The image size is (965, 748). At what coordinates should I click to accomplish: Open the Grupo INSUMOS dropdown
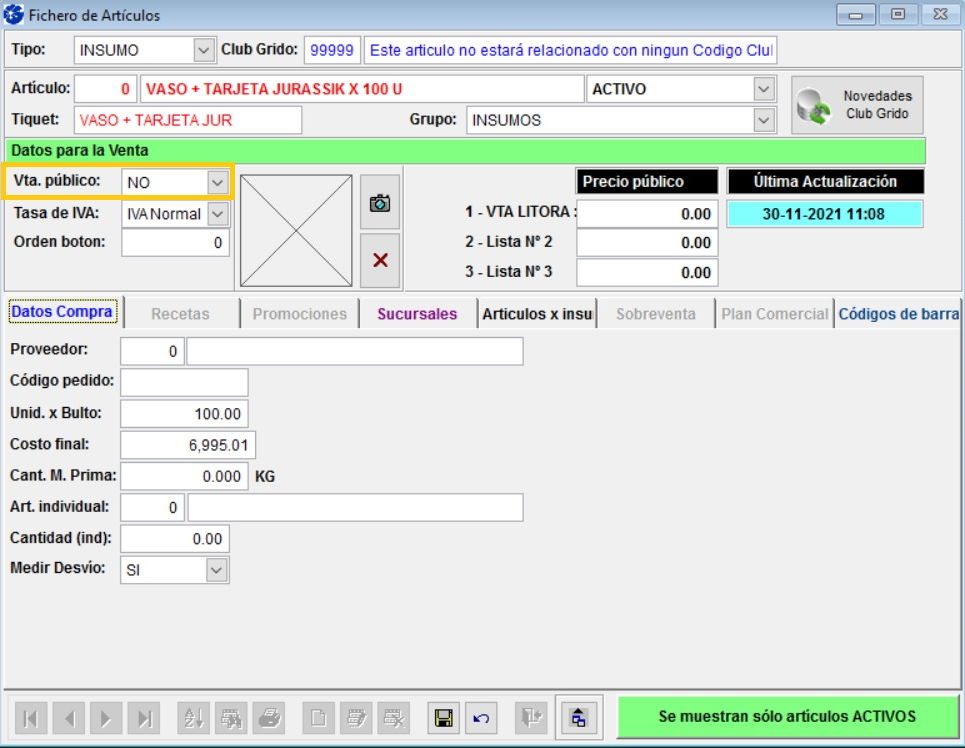pyautogui.click(x=764, y=120)
